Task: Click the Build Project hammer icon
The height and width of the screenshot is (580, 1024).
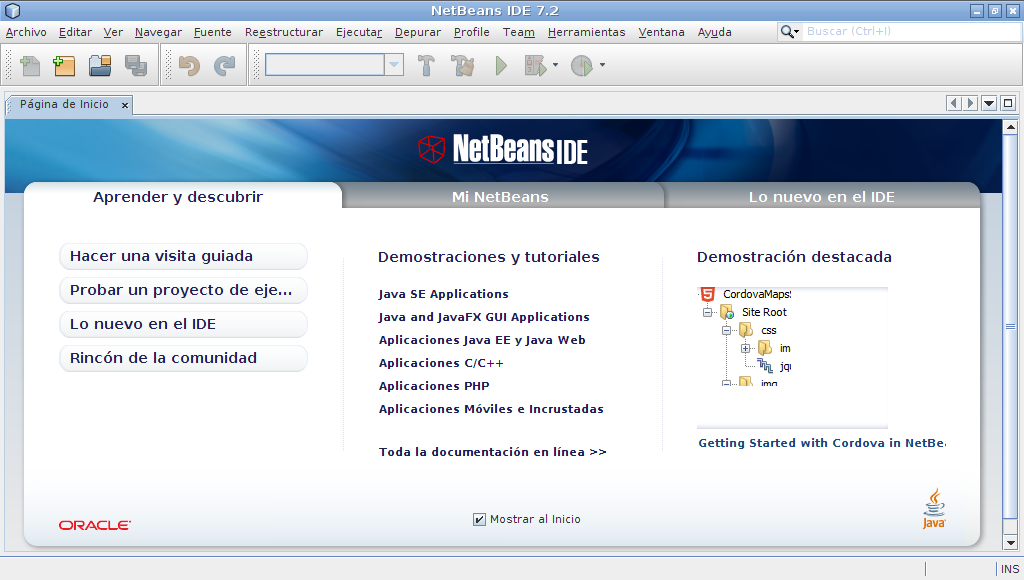Action: click(x=426, y=65)
